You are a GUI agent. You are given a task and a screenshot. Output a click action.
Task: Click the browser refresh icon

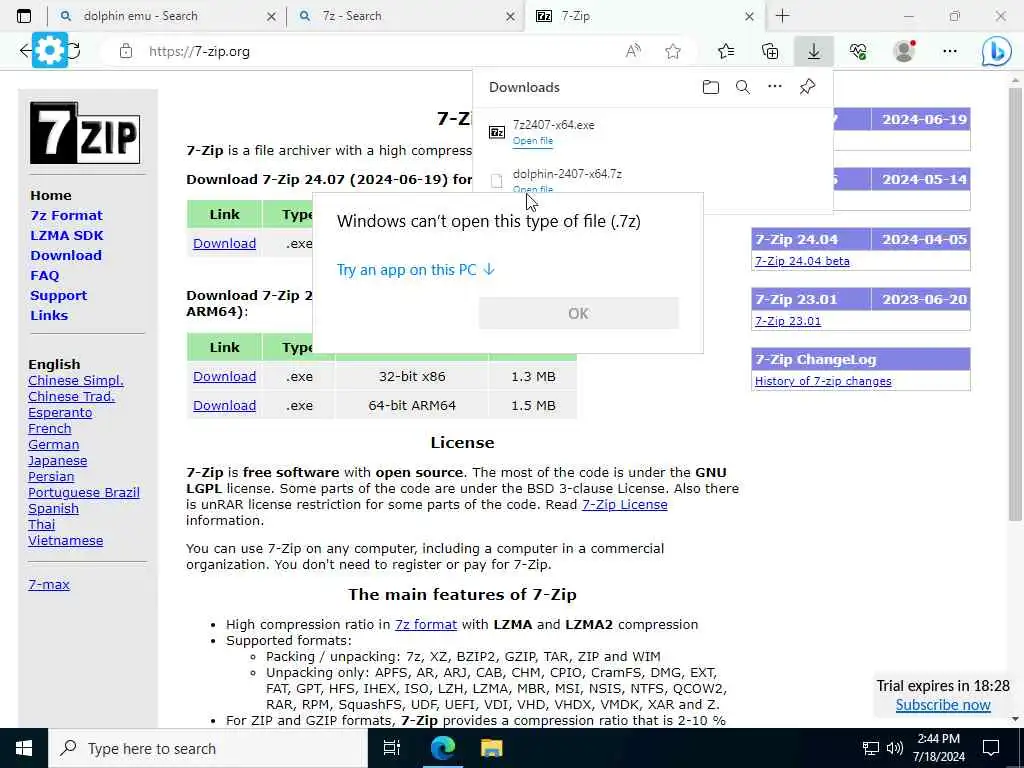[74, 51]
